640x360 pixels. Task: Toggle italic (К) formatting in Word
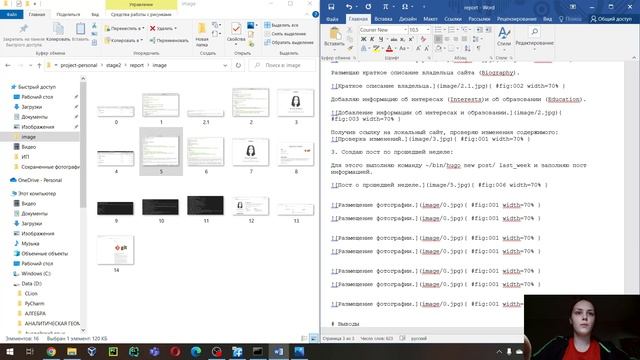coord(372,39)
